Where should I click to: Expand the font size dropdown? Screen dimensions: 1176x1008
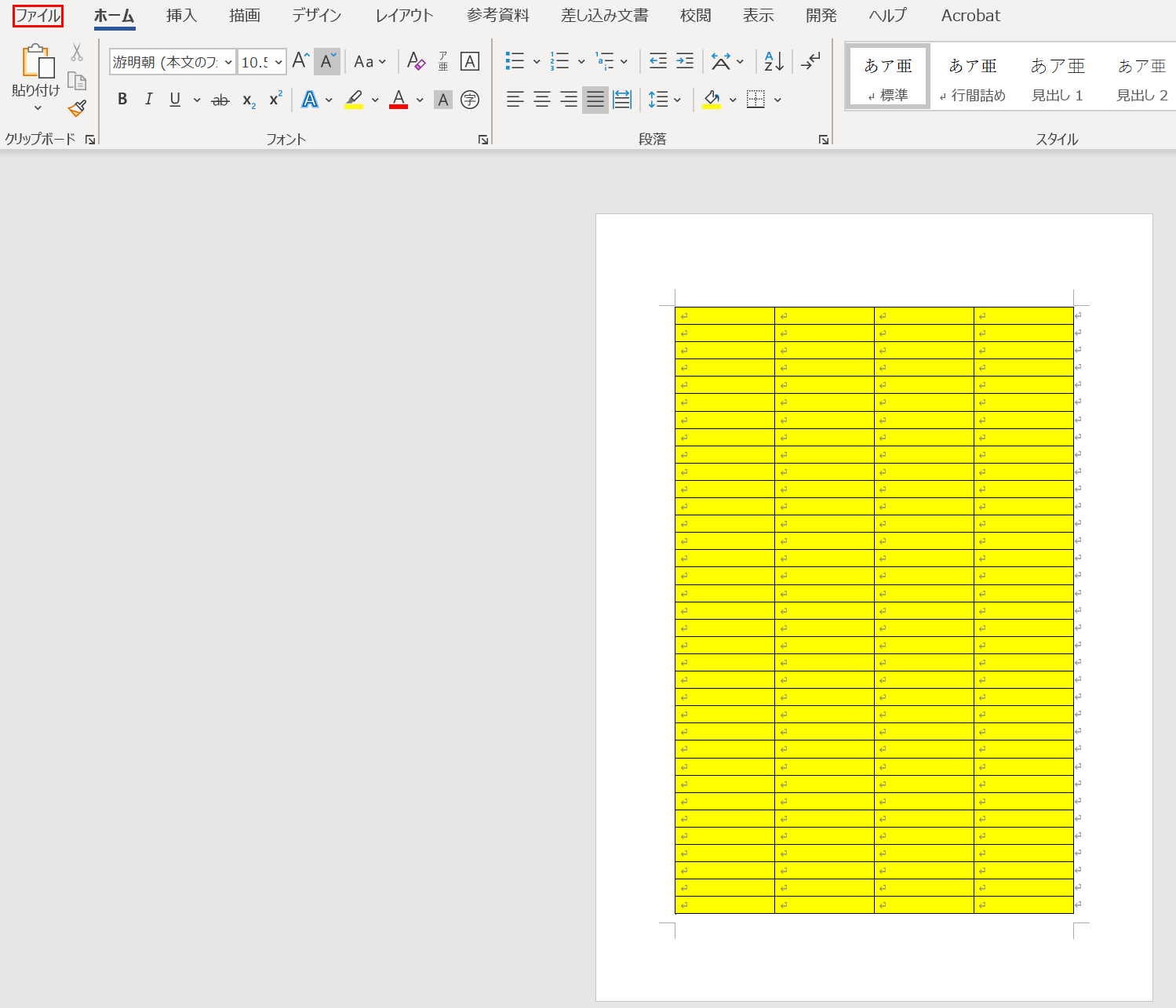pyautogui.click(x=279, y=62)
